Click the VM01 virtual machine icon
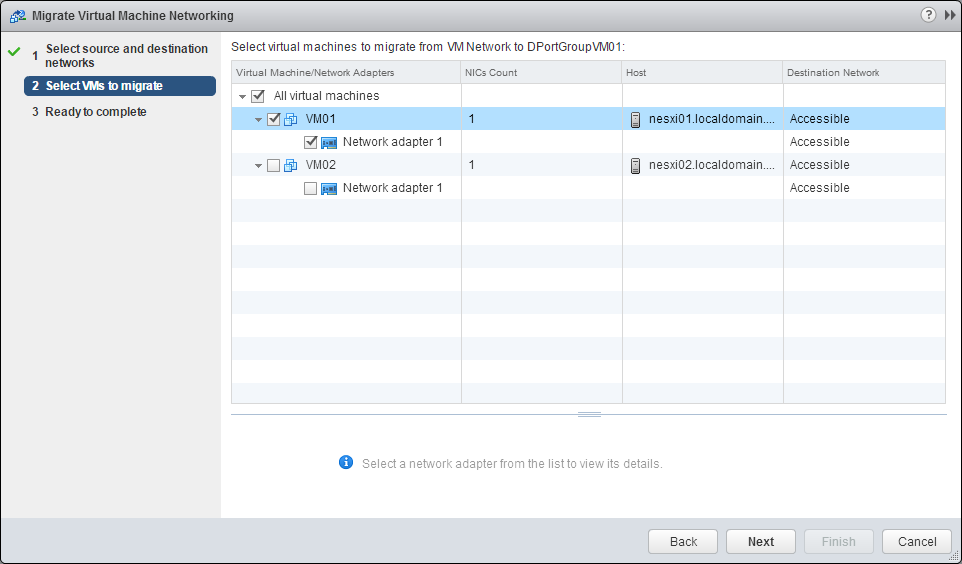The height and width of the screenshot is (564, 962). point(291,119)
